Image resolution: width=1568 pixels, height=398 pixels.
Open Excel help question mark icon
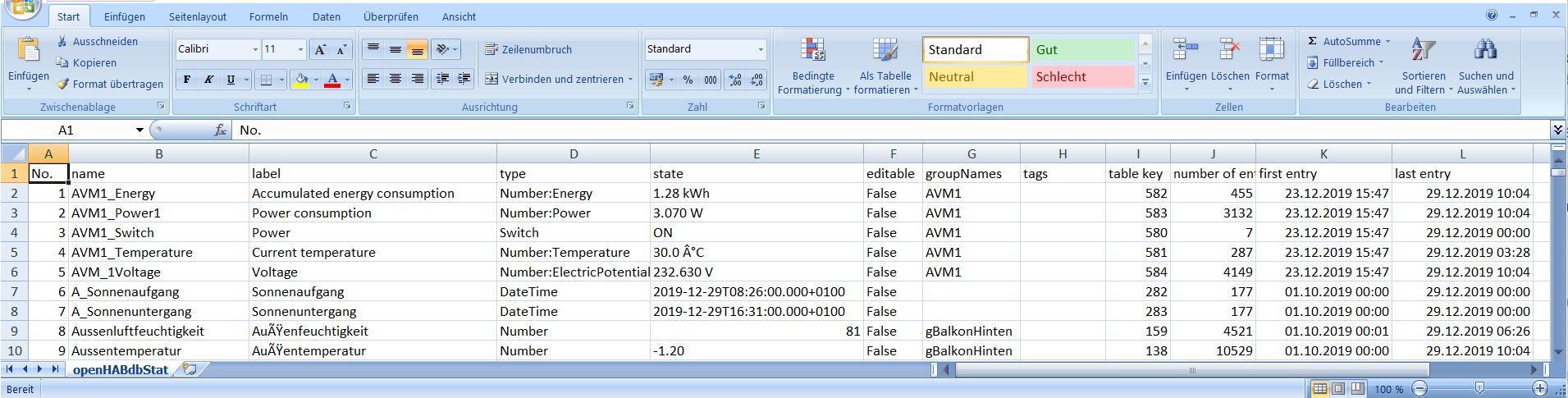1492,15
